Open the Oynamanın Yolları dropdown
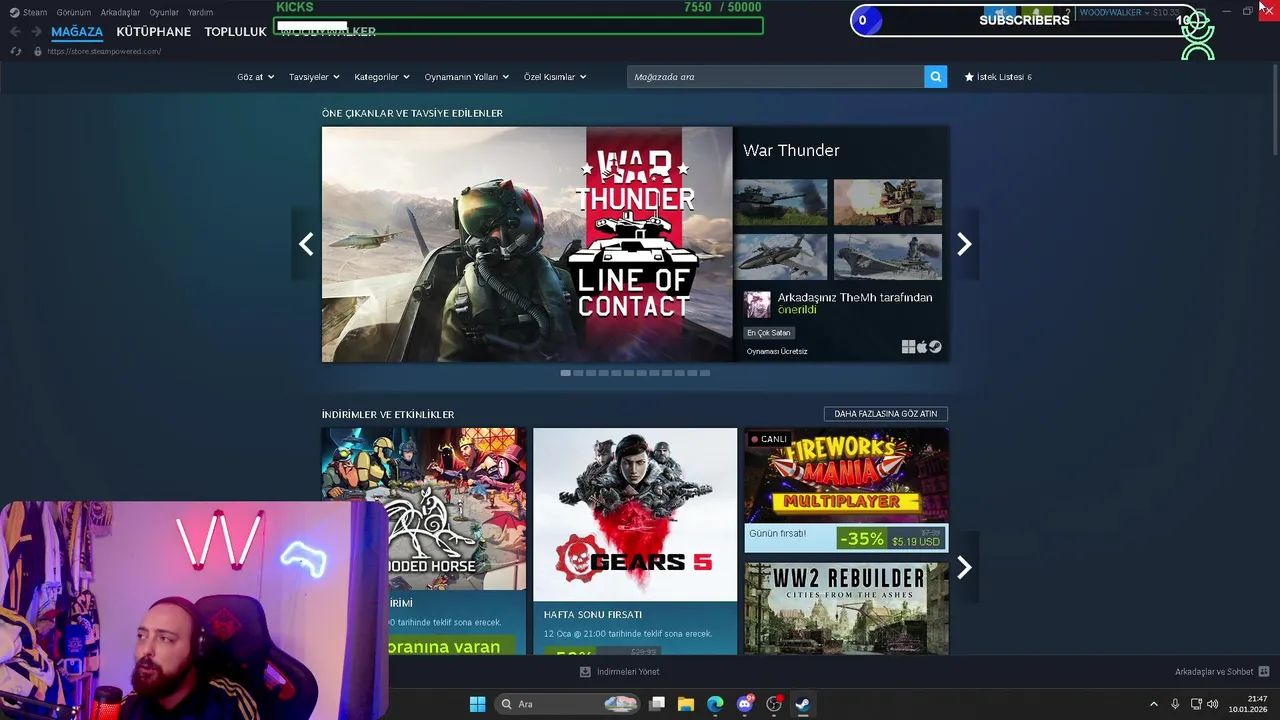Image resolution: width=1280 pixels, height=720 pixels. coord(466,77)
